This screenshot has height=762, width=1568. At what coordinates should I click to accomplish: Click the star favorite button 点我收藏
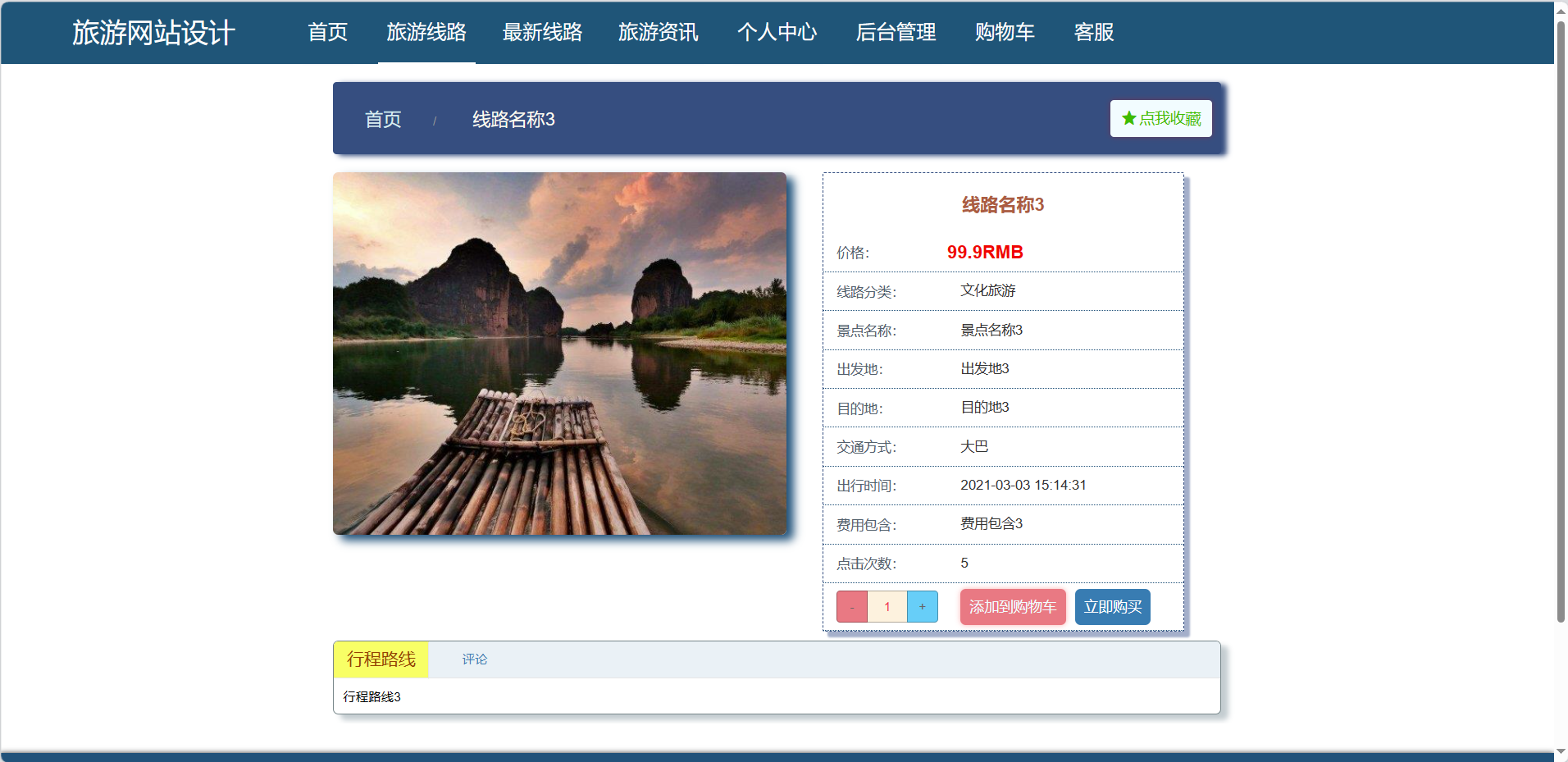click(1160, 119)
